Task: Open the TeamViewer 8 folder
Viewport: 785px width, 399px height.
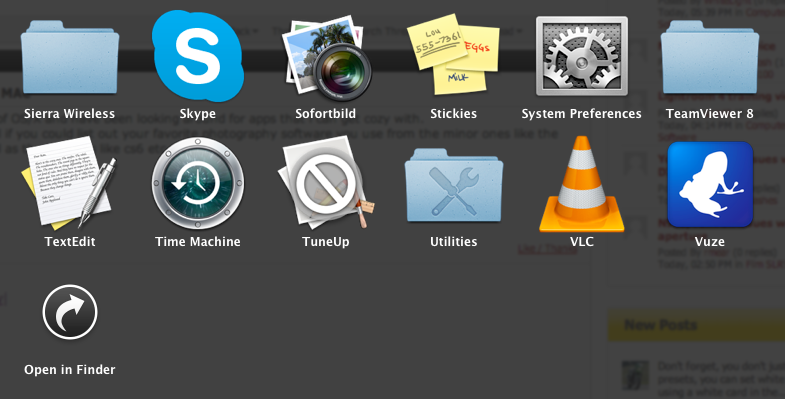Action: 709,57
